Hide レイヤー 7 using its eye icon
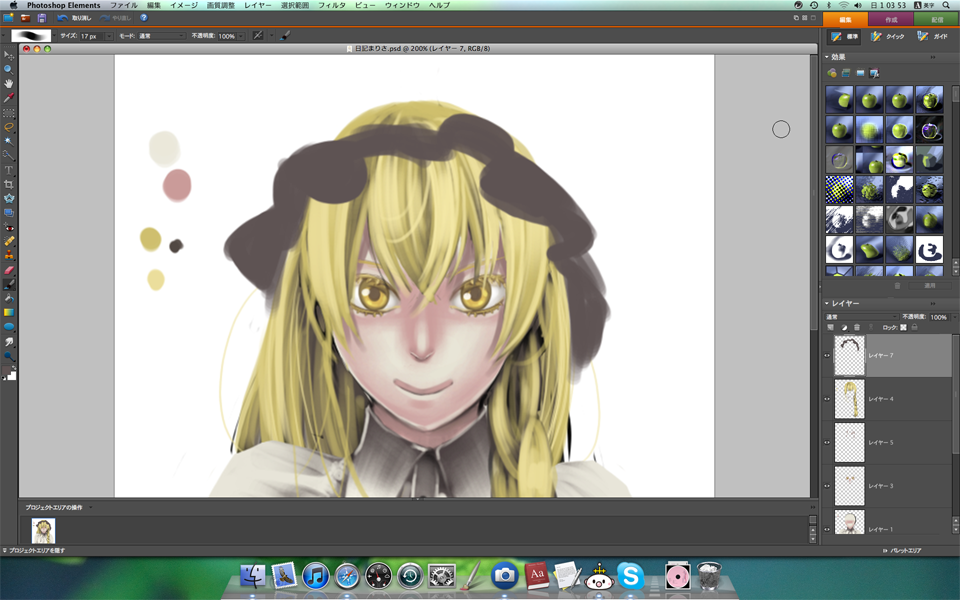This screenshot has width=960, height=600. click(827, 356)
